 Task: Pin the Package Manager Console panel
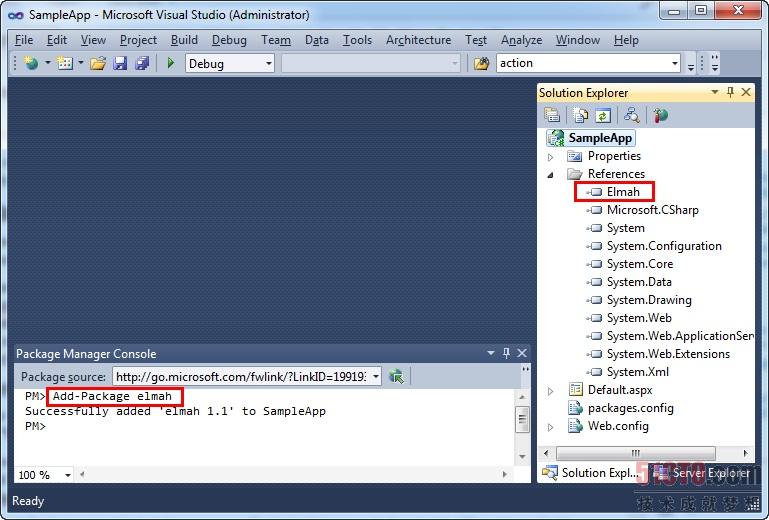click(506, 353)
